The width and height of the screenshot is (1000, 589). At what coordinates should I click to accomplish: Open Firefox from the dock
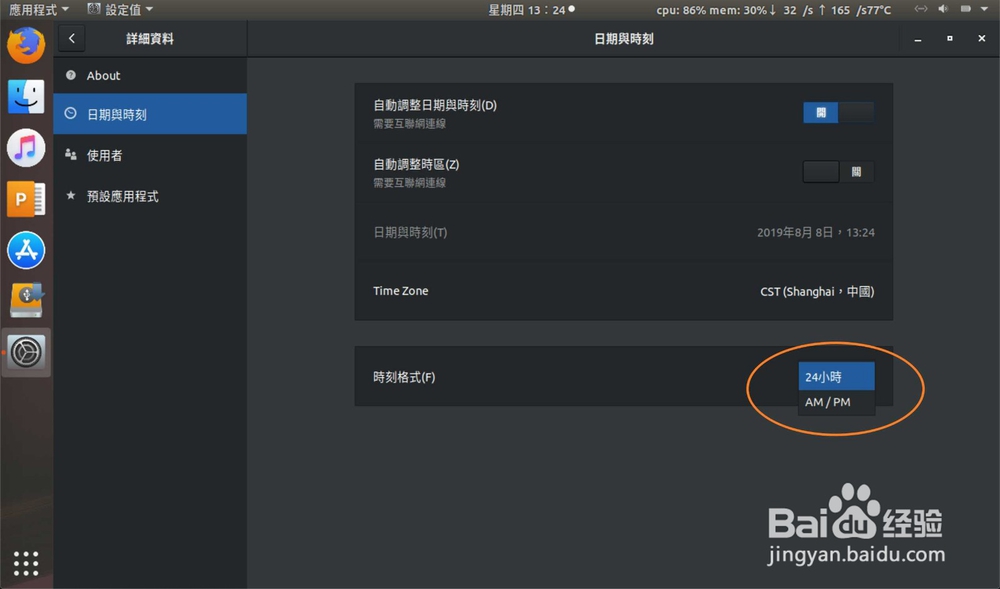pos(26,45)
